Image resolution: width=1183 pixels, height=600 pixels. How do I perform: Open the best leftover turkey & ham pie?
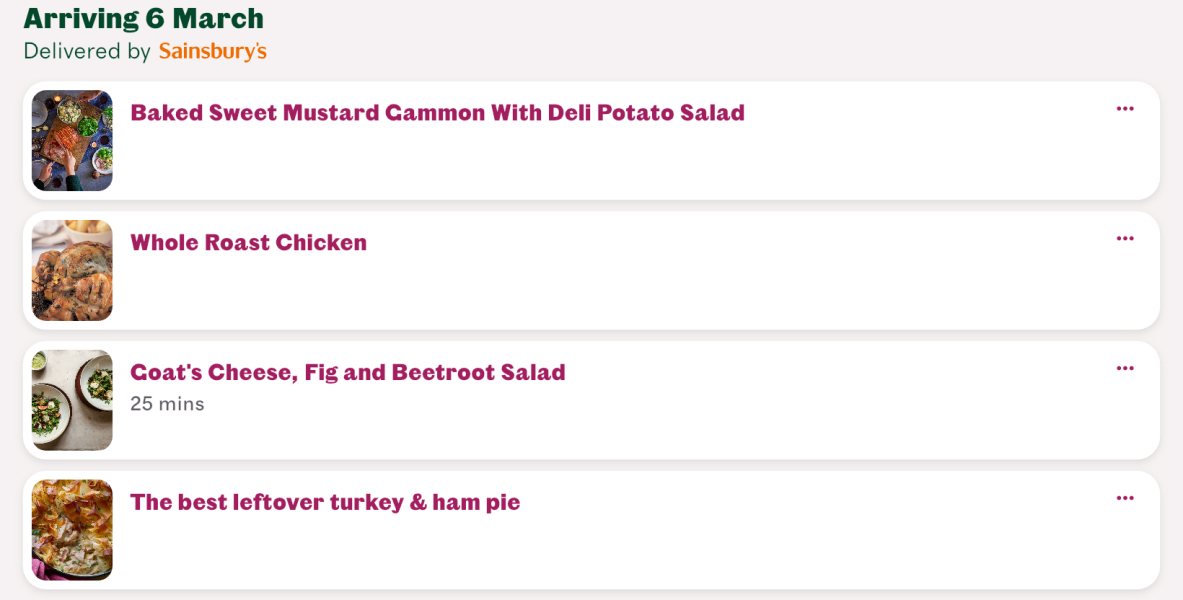coord(326,502)
